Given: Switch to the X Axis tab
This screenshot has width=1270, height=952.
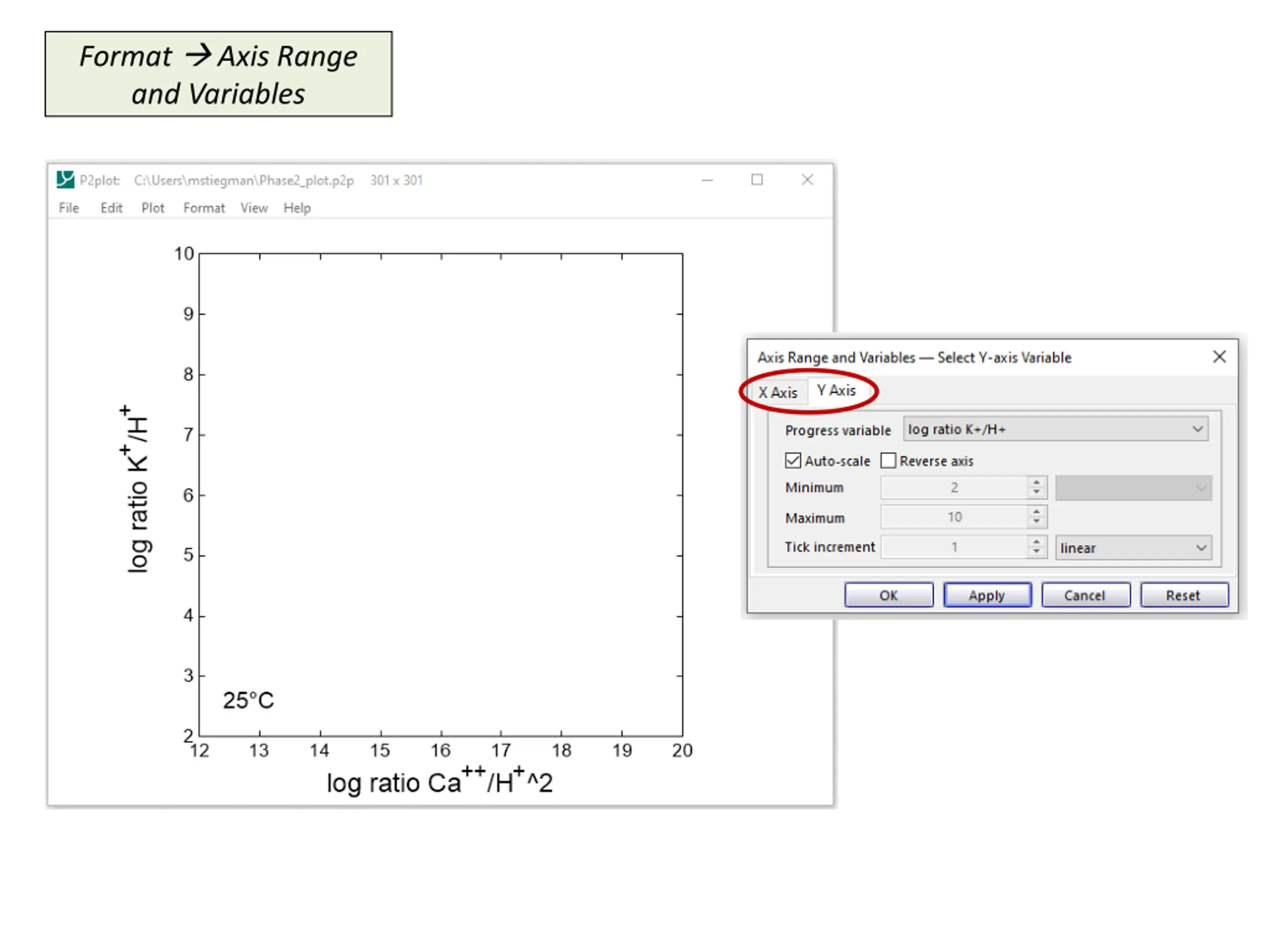Looking at the screenshot, I should coord(777,393).
